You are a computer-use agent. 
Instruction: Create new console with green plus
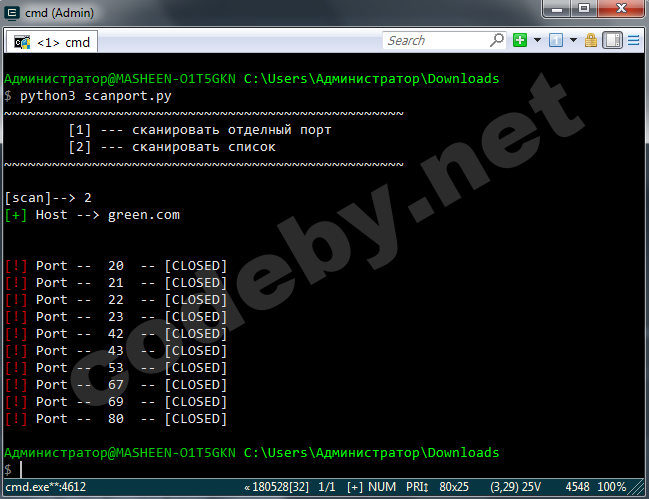pyautogui.click(x=520, y=40)
